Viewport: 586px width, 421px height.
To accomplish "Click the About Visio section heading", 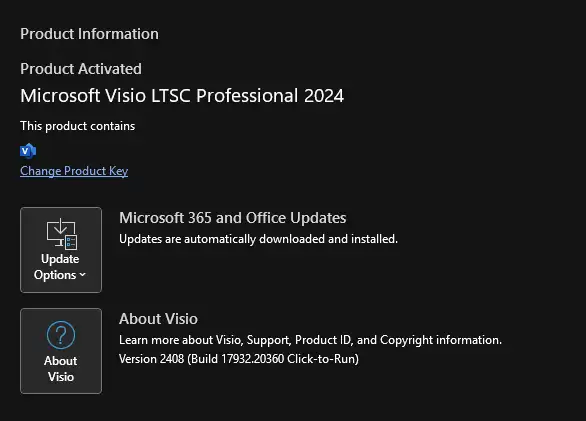I will (x=158, y=319).
